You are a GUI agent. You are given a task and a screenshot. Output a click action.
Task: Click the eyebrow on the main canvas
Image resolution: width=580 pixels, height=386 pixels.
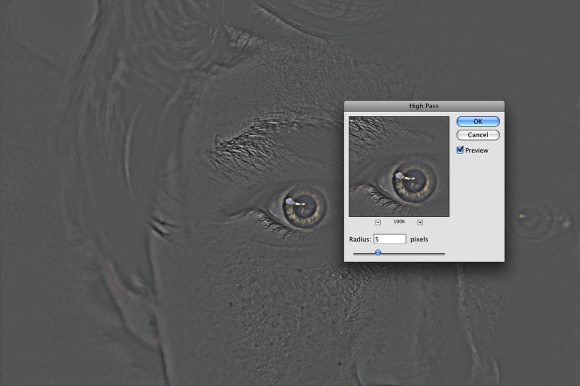coord(259,144)
